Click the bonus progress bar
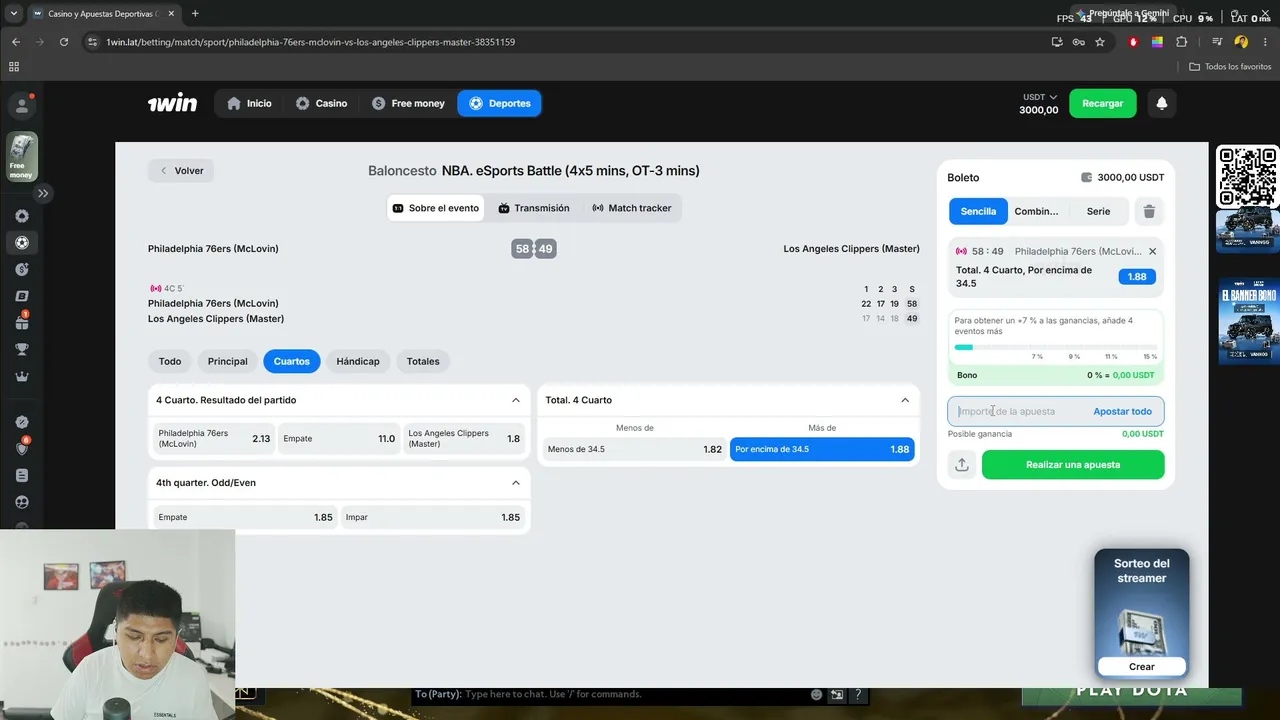 pyautogui.click(x=1055, y=347)
